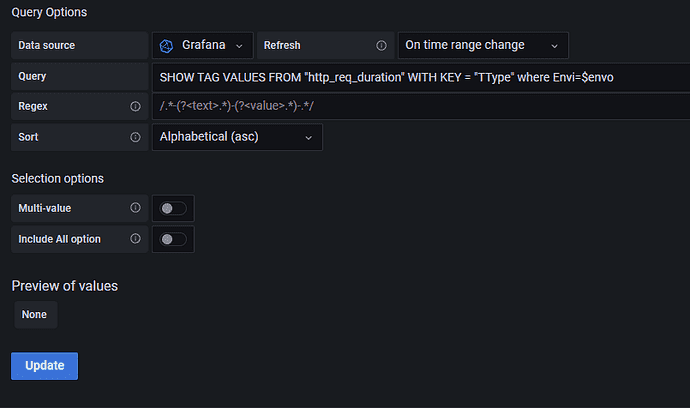This screenshot has height=408, width=690.
Task: Turn on the Include All option switch
Action: click(173, 239)
